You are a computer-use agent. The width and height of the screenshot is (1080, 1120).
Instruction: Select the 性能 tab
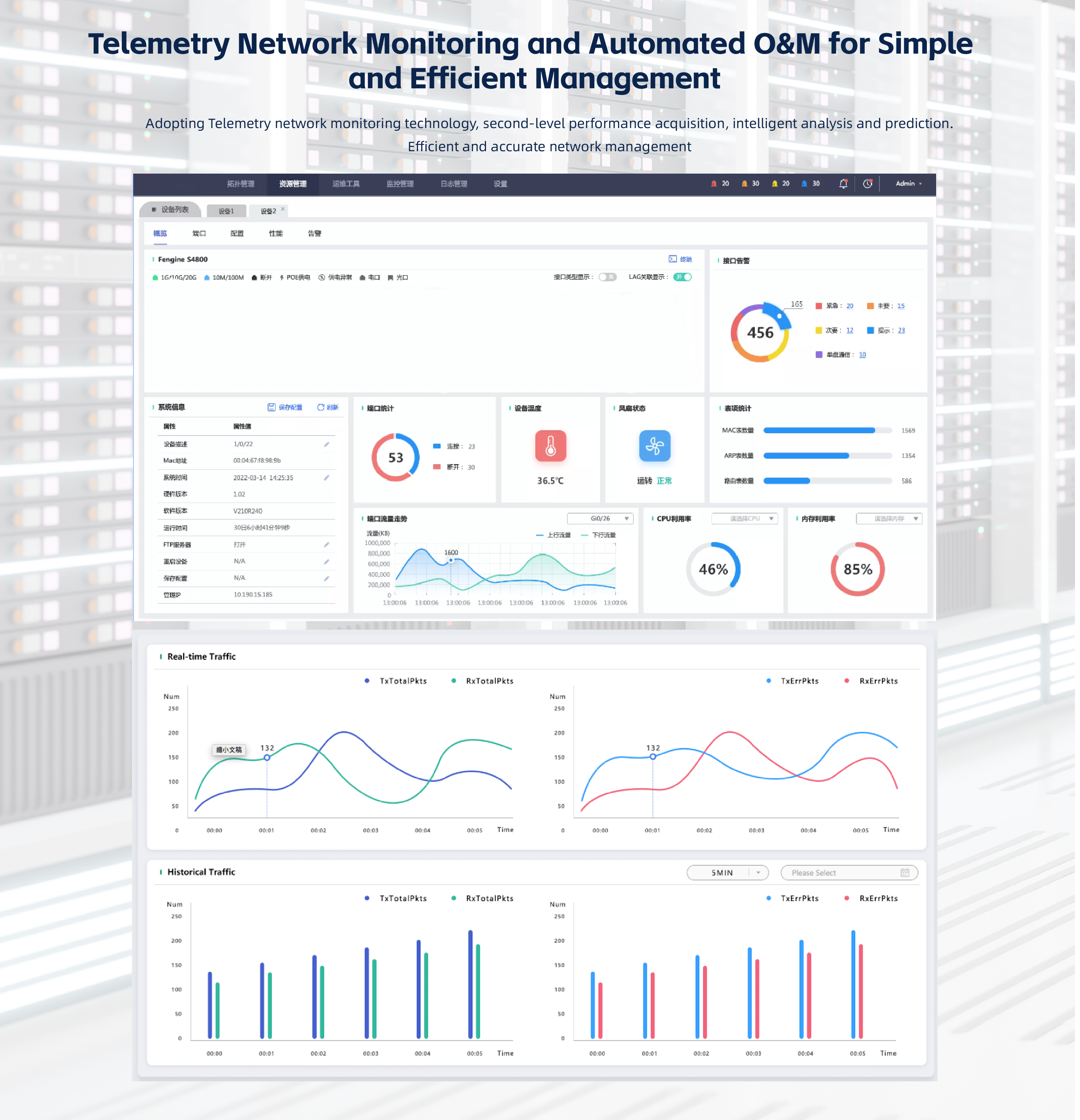[276, 234]
